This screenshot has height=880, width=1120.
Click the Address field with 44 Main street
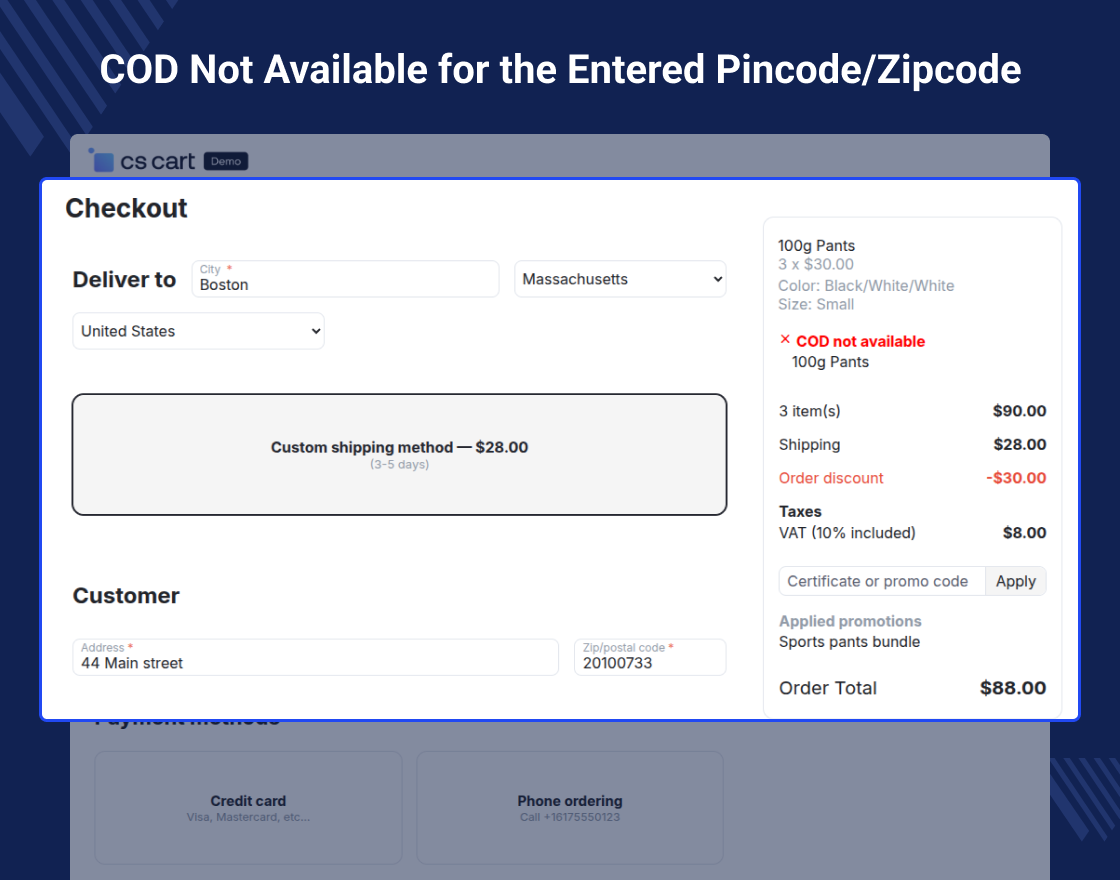315,657
